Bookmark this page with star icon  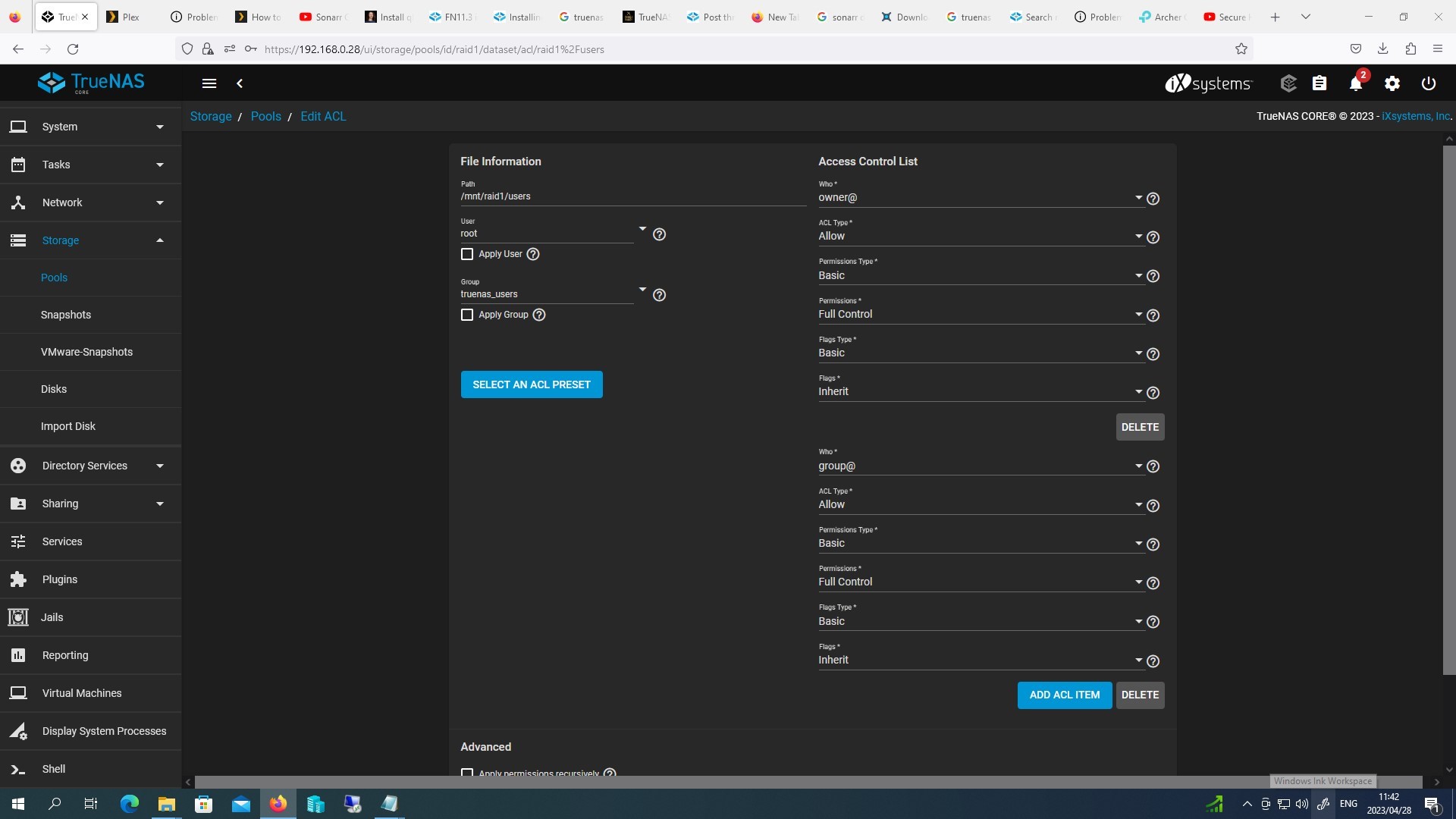(1241, 49)
